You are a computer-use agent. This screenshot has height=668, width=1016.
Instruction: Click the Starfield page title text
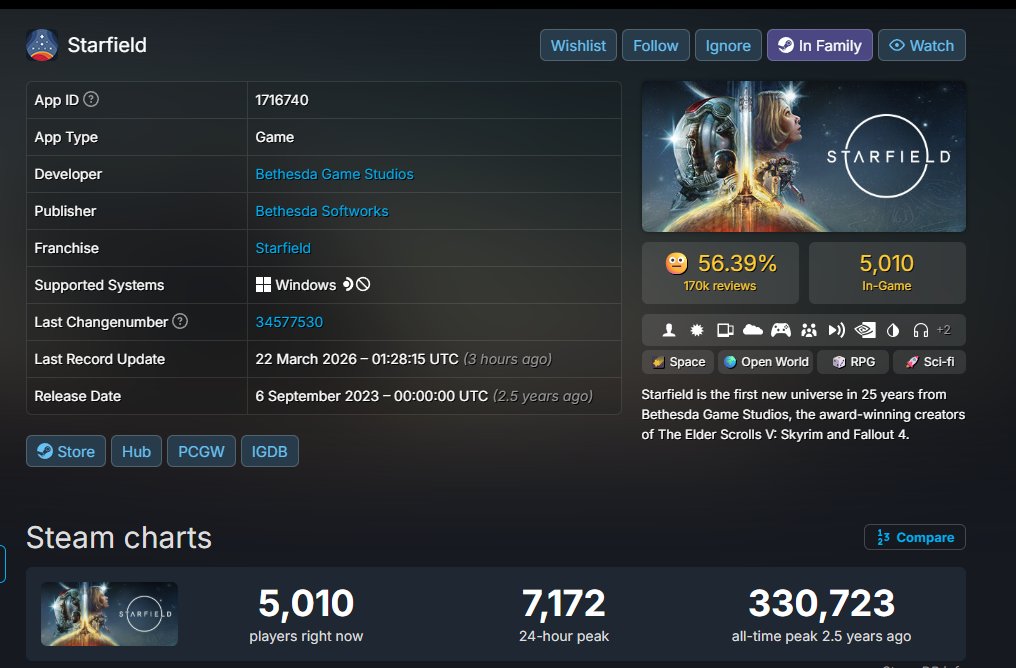coord(107,45)
